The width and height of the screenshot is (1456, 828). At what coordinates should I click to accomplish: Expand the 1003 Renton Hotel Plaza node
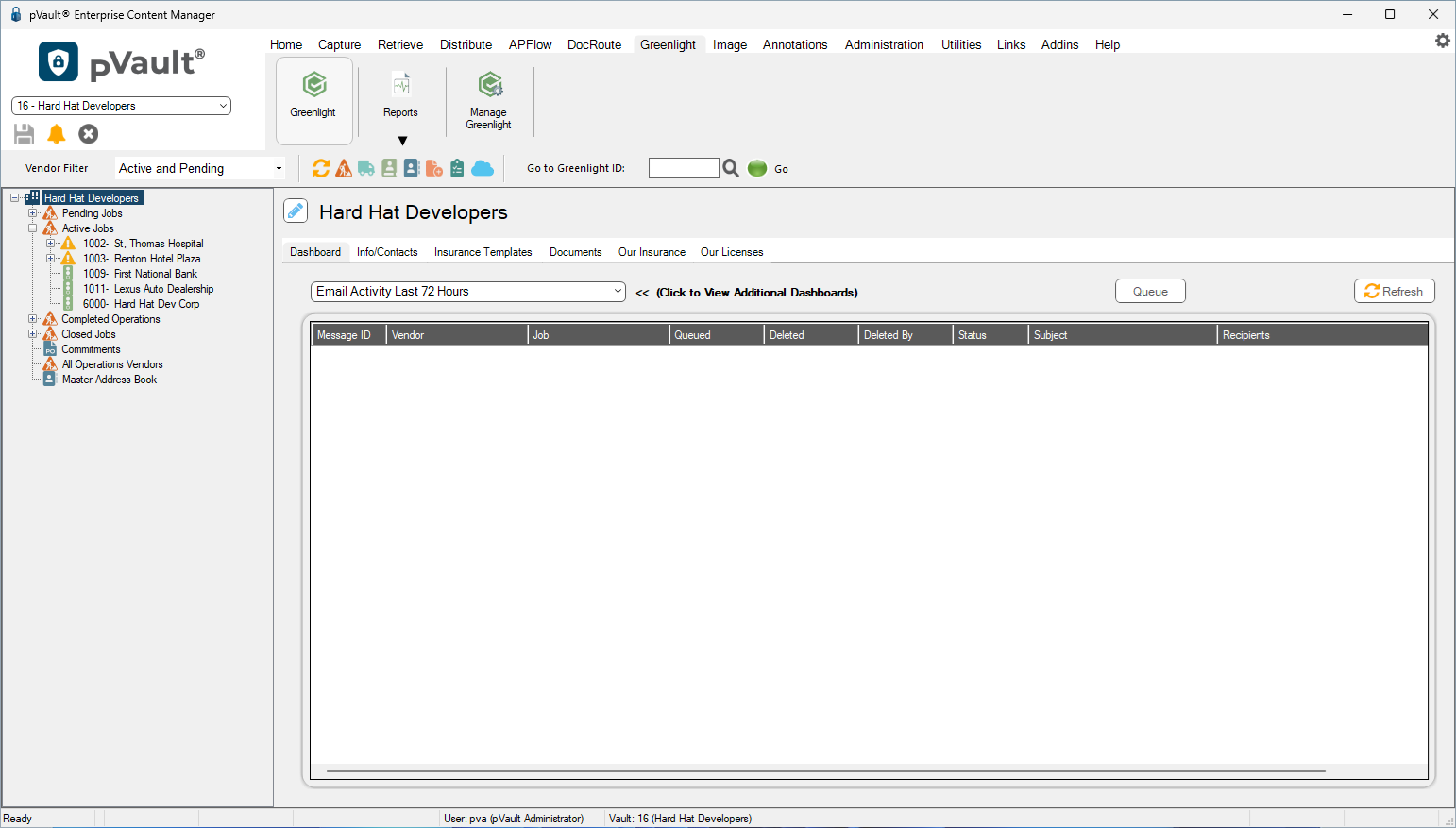50,259
